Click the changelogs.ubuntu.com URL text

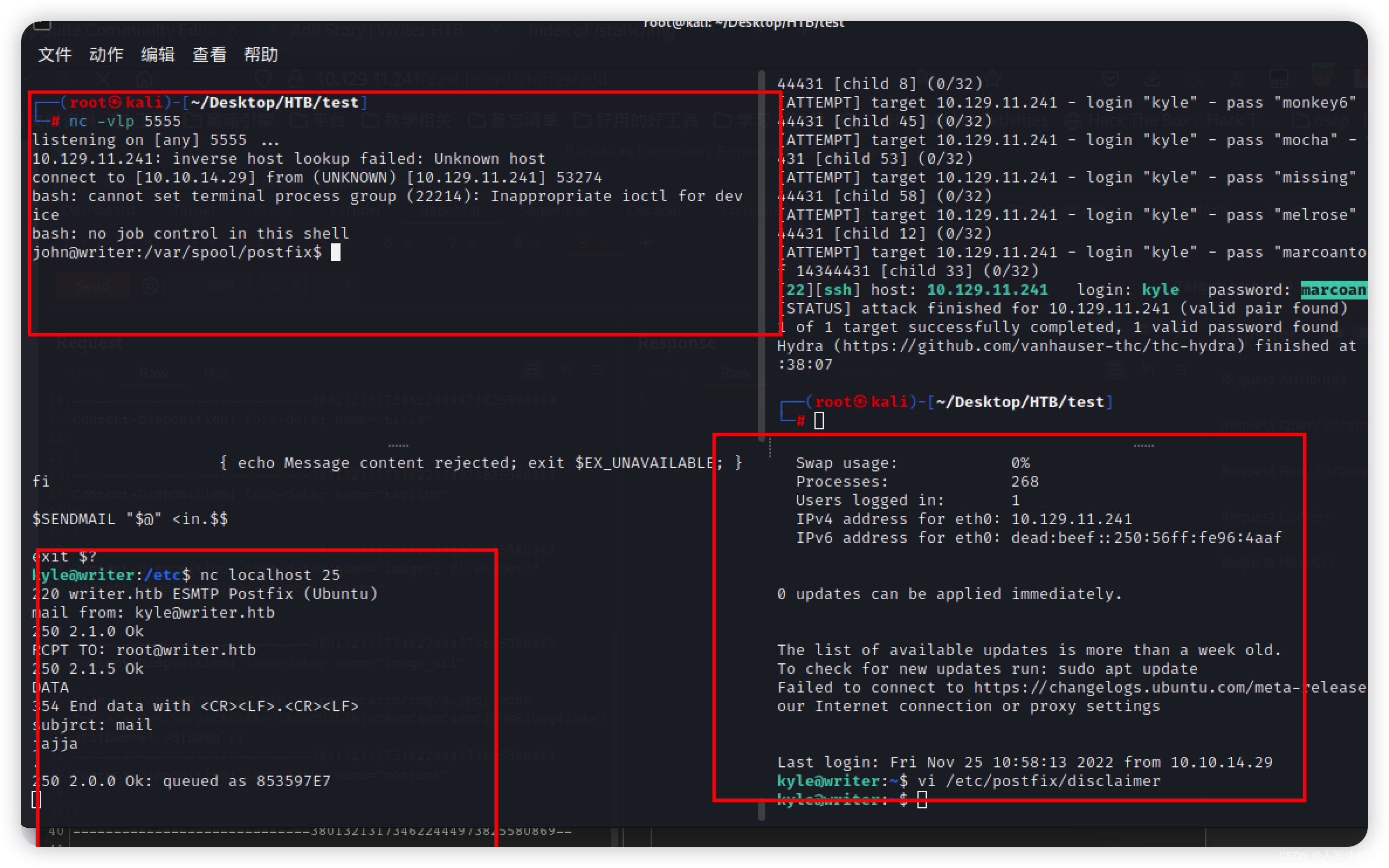point(1170,687)
